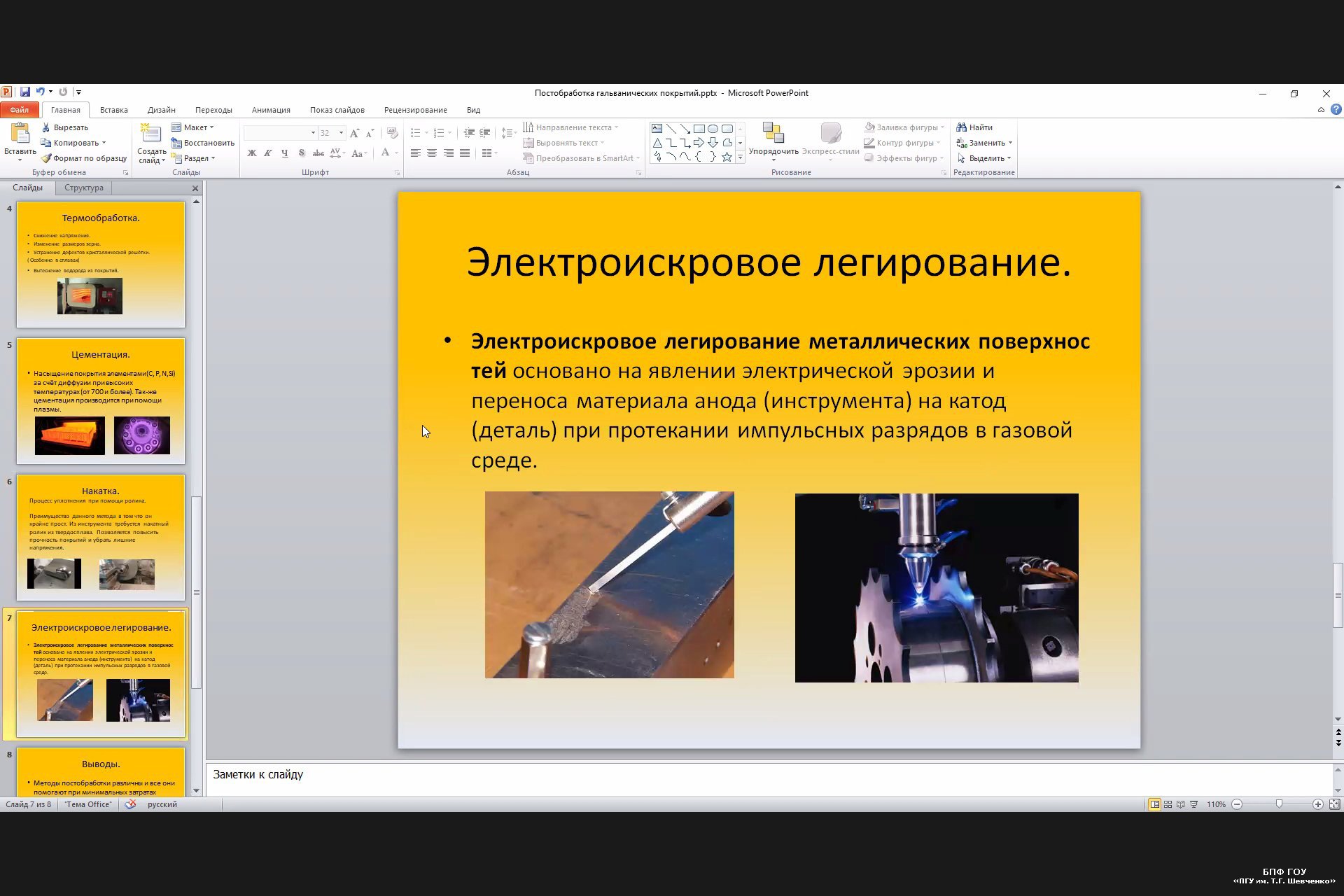Toggle Strikethrough (abc) formatting
Image resolution: width=1344 pixels, height=896 pixels.
(x=318, y=153)
